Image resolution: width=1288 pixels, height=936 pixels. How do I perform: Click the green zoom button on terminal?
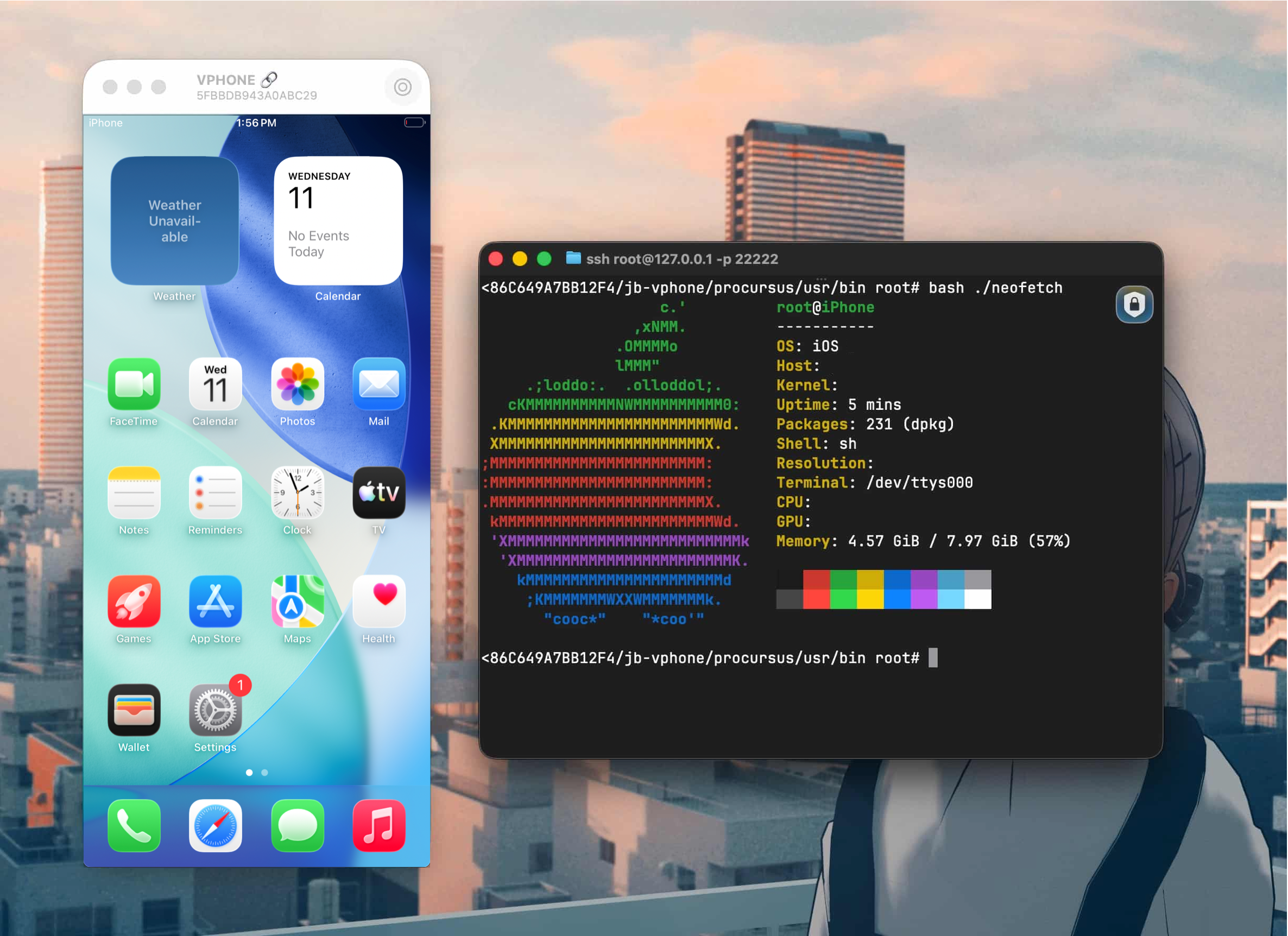point(544,259)
